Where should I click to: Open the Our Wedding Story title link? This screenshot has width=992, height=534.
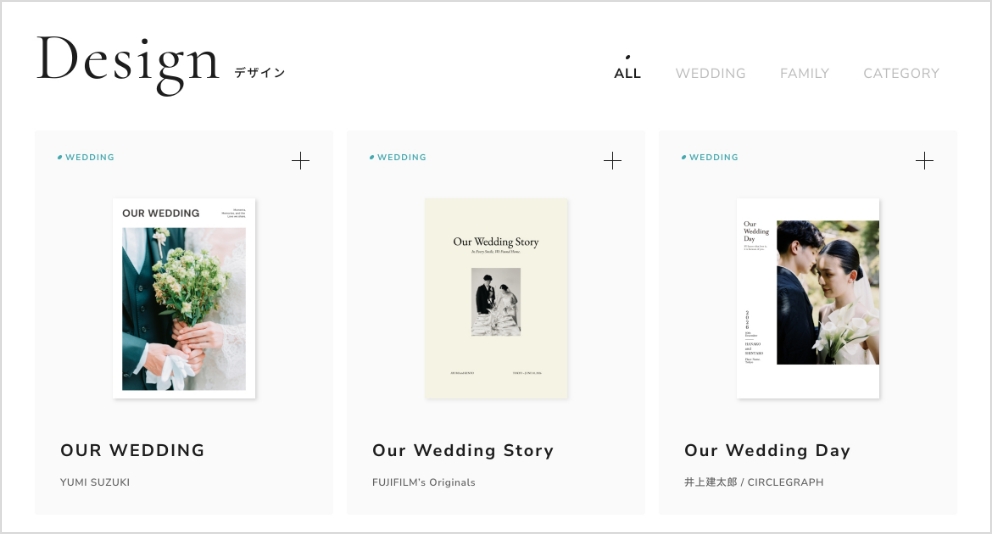click(x=462, y=450)
